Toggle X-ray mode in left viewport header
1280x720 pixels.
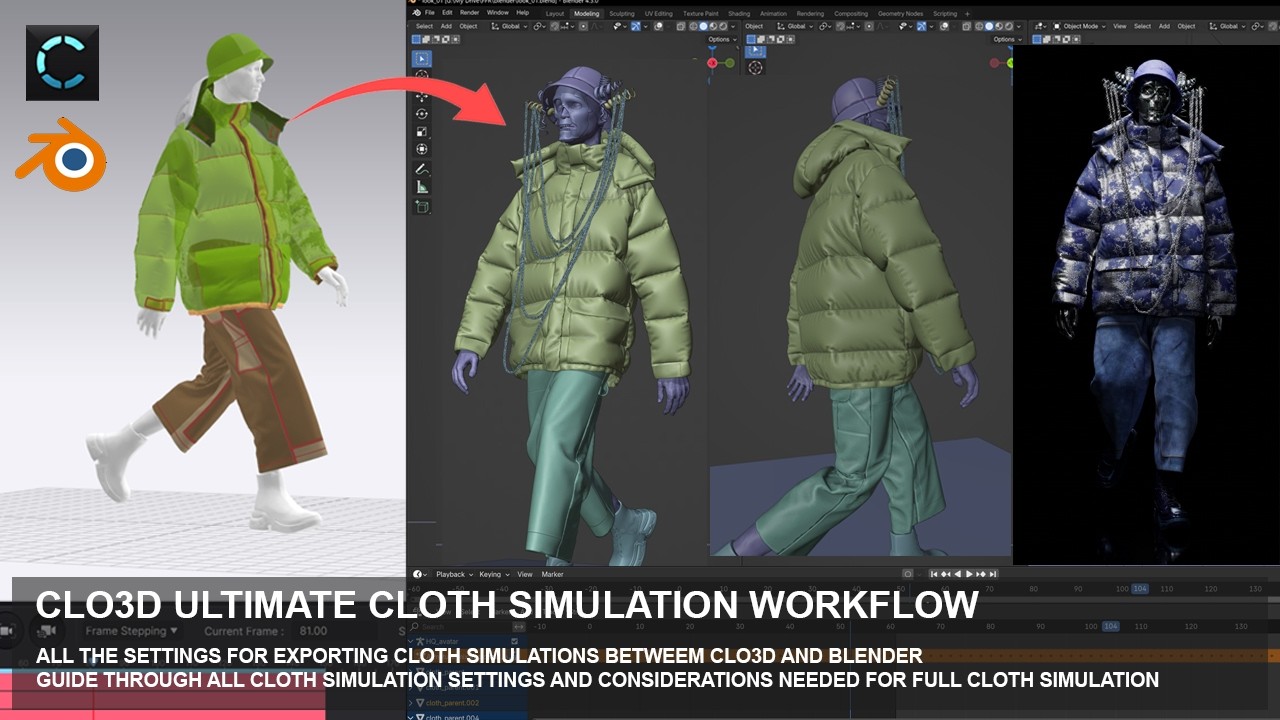point(681,26)
